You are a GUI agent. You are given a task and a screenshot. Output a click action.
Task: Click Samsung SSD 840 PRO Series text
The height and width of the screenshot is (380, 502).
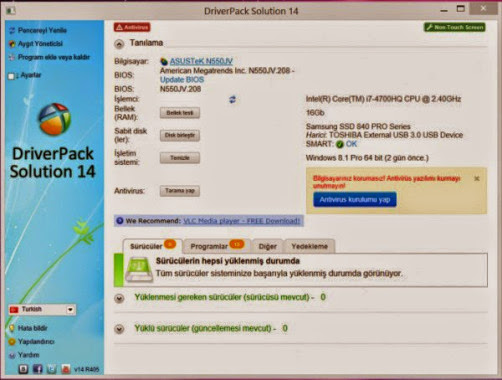358,127
